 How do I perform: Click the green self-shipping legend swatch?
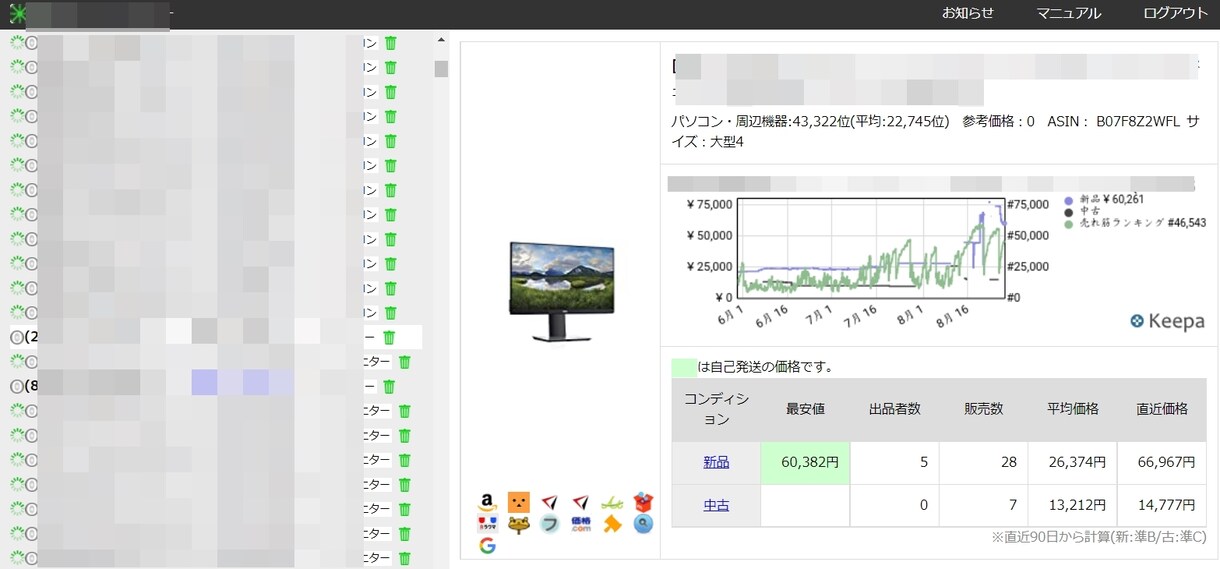(x=683, y=367)
